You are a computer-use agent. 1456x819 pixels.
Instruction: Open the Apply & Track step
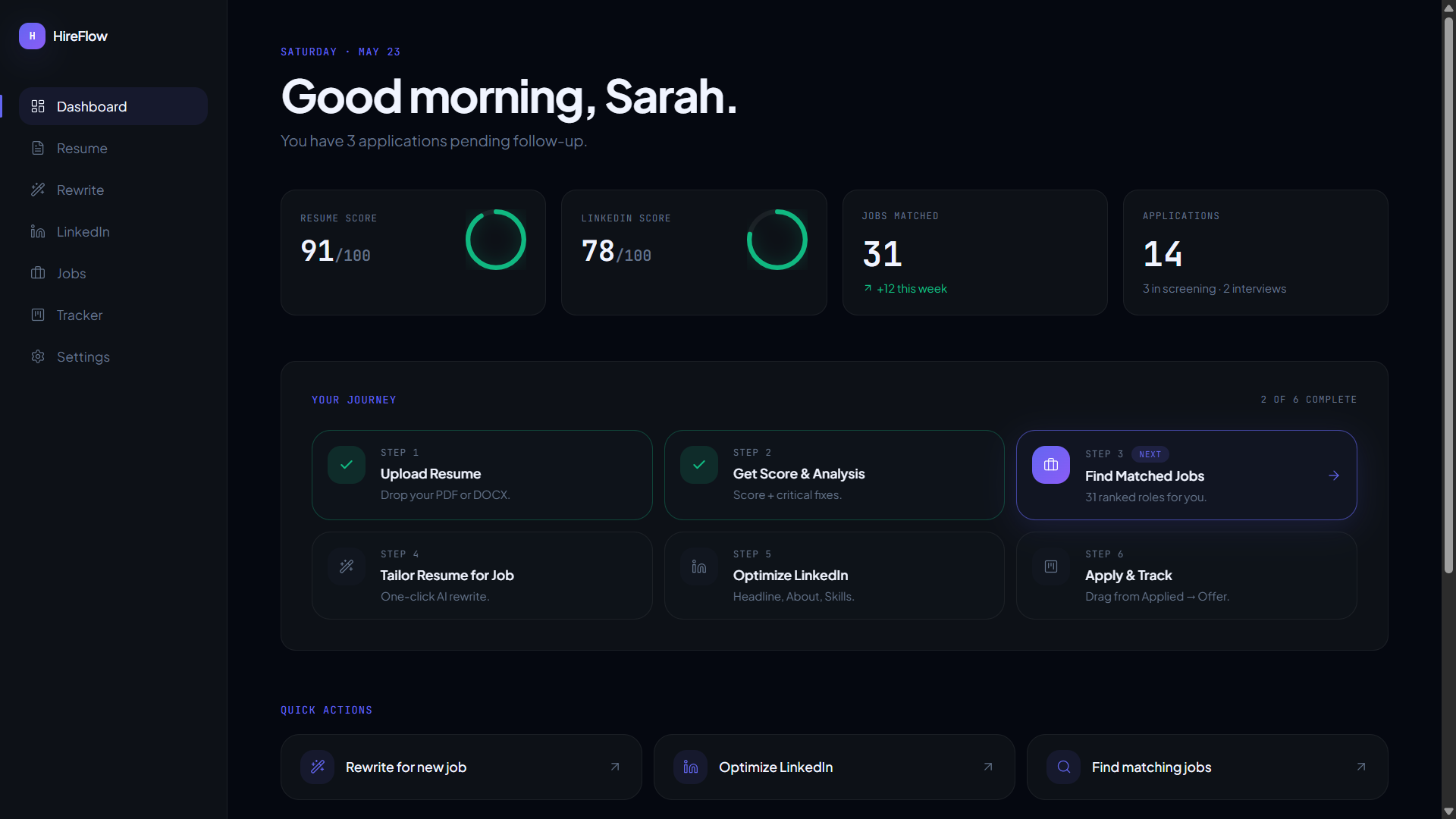(x=1187, y=576)
